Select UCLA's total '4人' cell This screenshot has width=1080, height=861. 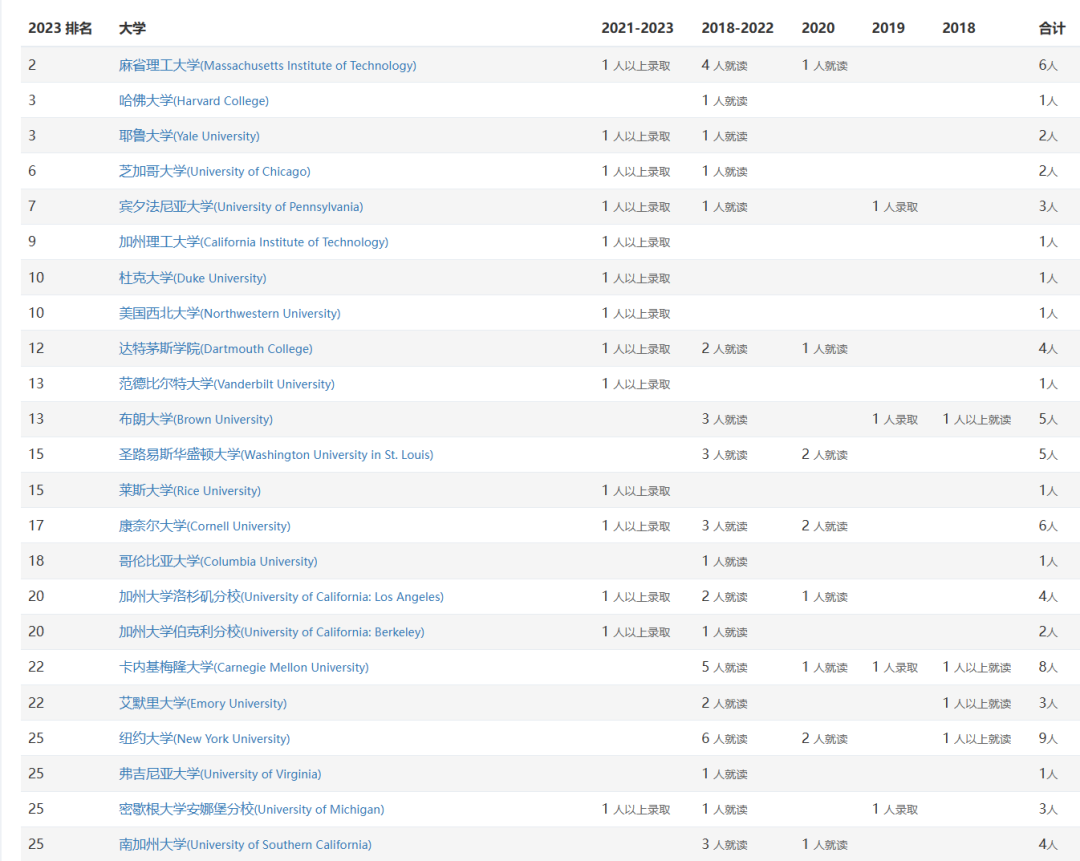1048,597
